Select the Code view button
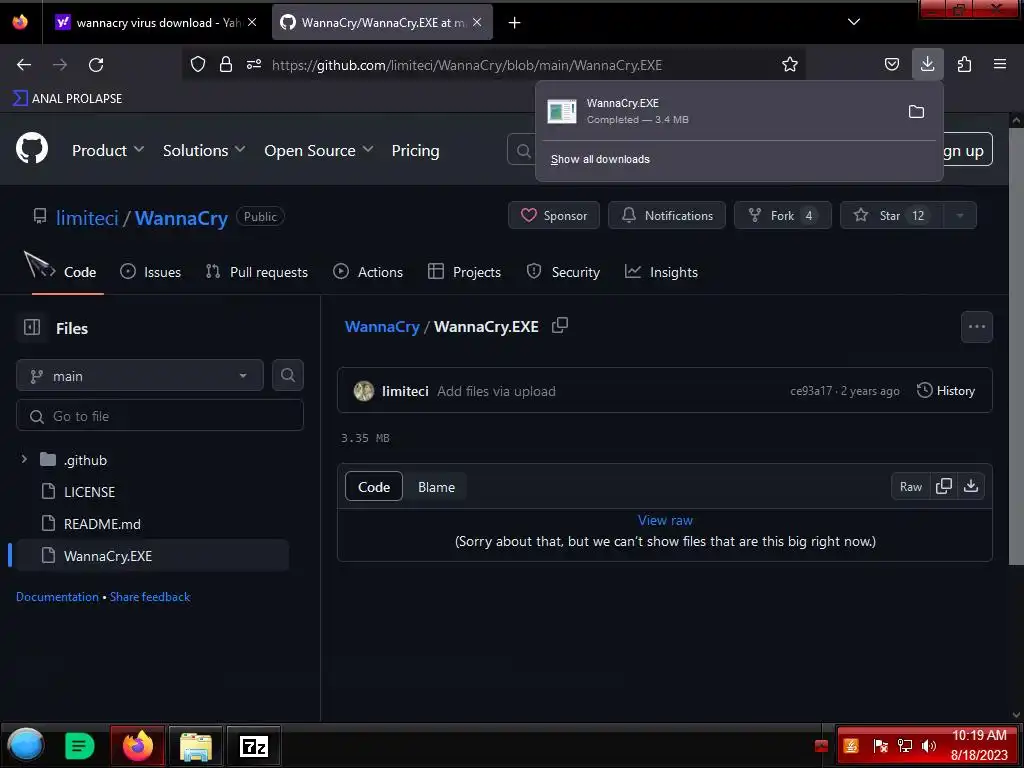The height and width of the screenshot is (768, 1024). coord(374,487)
